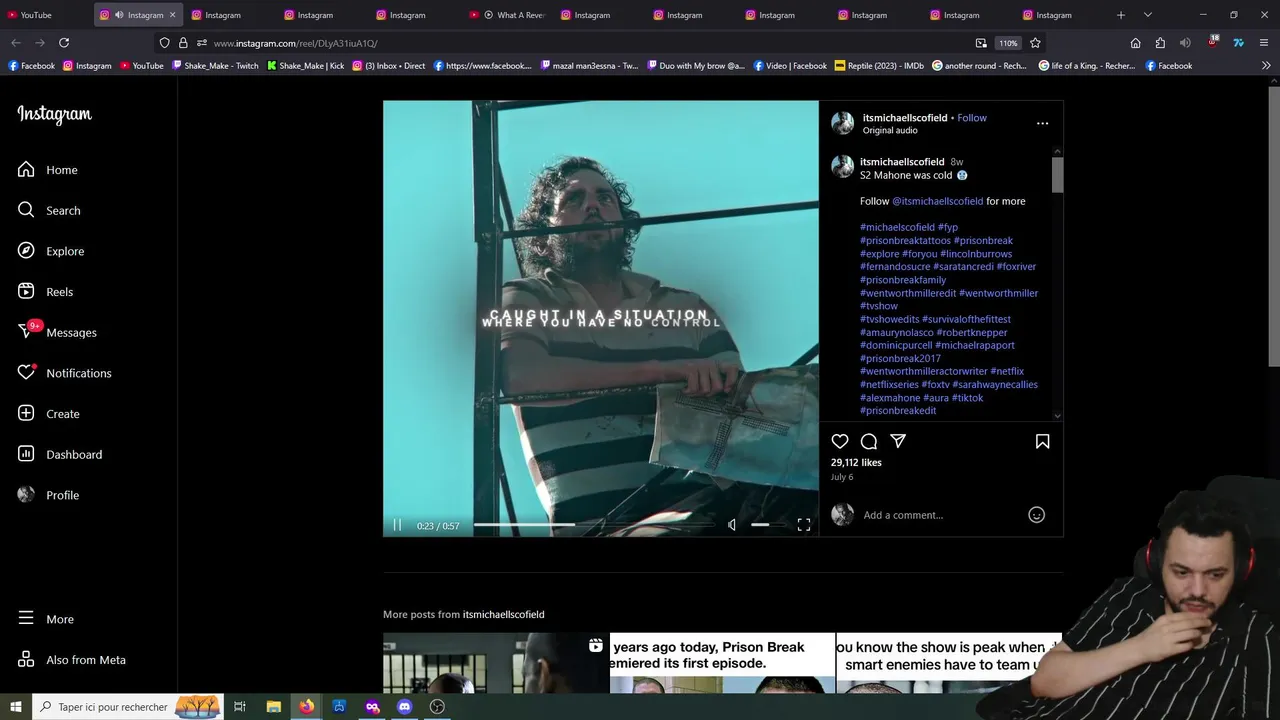Seek on the video progress bar
1280x720 pixels.
tap(594, 525)
